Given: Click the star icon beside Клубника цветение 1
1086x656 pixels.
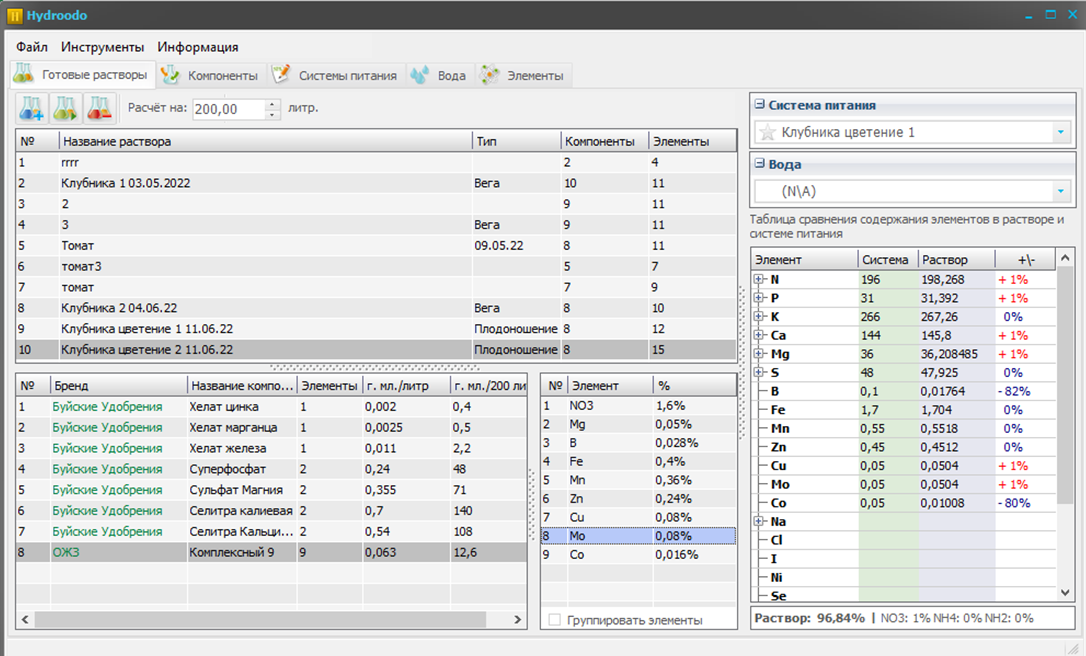Looking at the screenshot, I should point(767,132).
